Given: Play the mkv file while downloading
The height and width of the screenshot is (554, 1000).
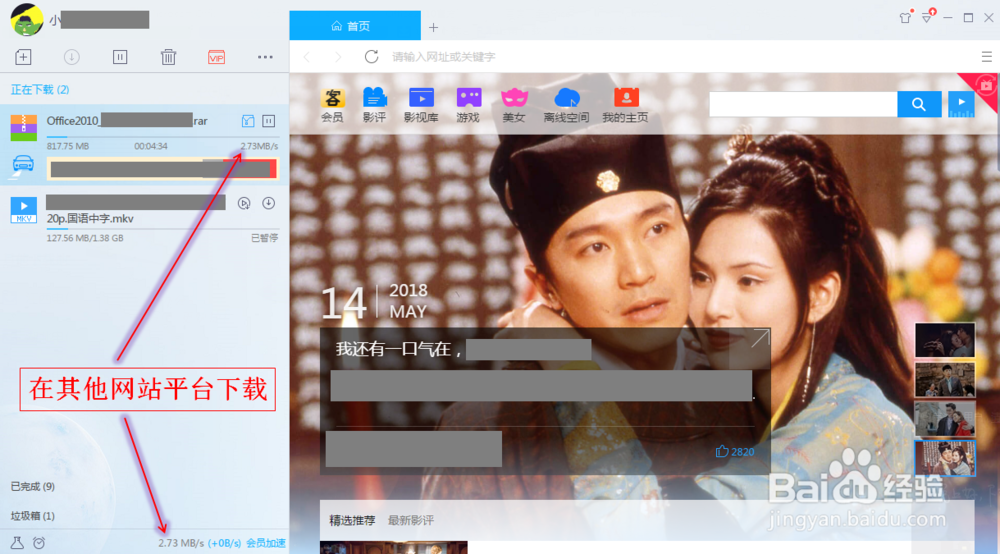Looking at the screenshot, I should coord(244,203).
